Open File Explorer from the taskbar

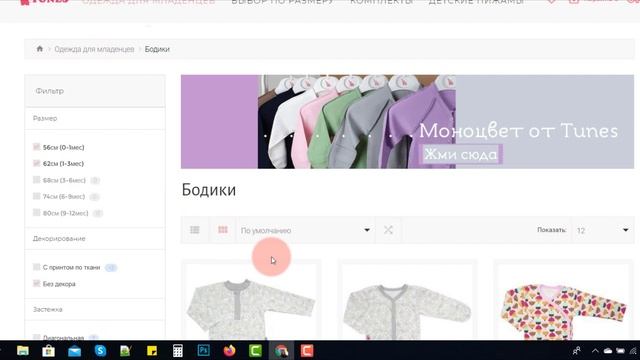[23, 351]
